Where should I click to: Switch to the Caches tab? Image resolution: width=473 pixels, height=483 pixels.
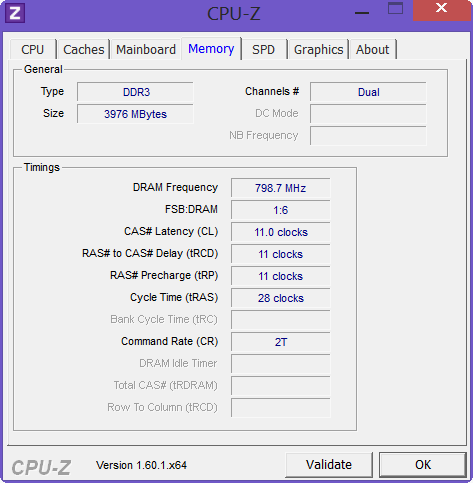(84, 49)
